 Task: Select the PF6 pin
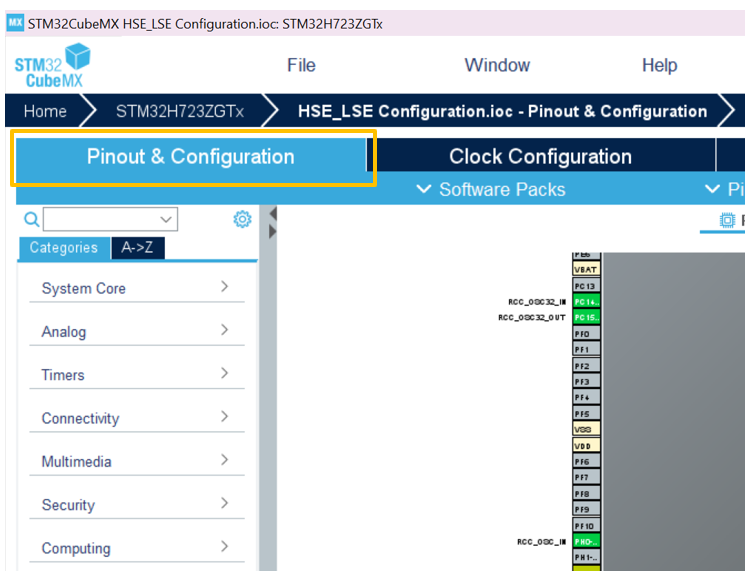(x=586, y=461)
